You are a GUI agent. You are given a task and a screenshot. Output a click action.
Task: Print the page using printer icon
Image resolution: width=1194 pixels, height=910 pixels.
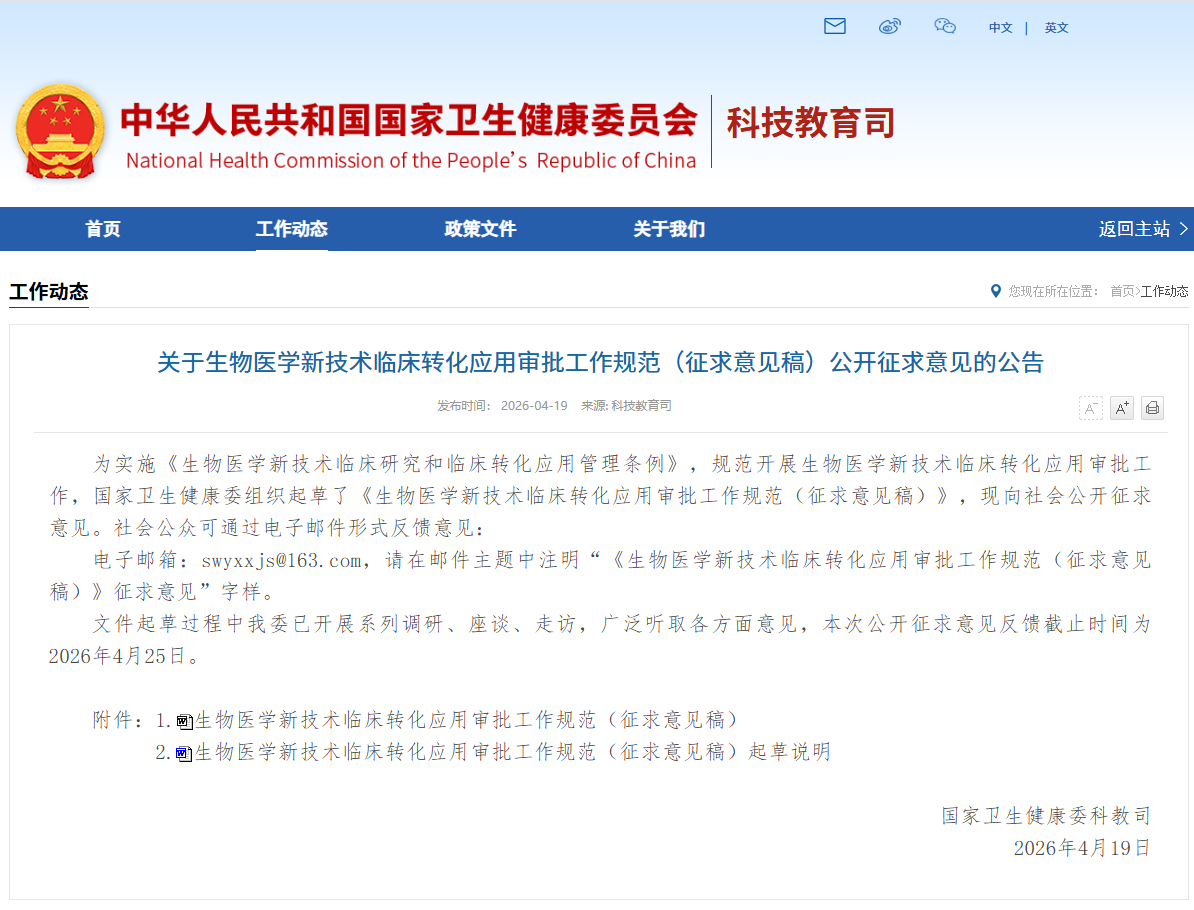coord(1152,408)
